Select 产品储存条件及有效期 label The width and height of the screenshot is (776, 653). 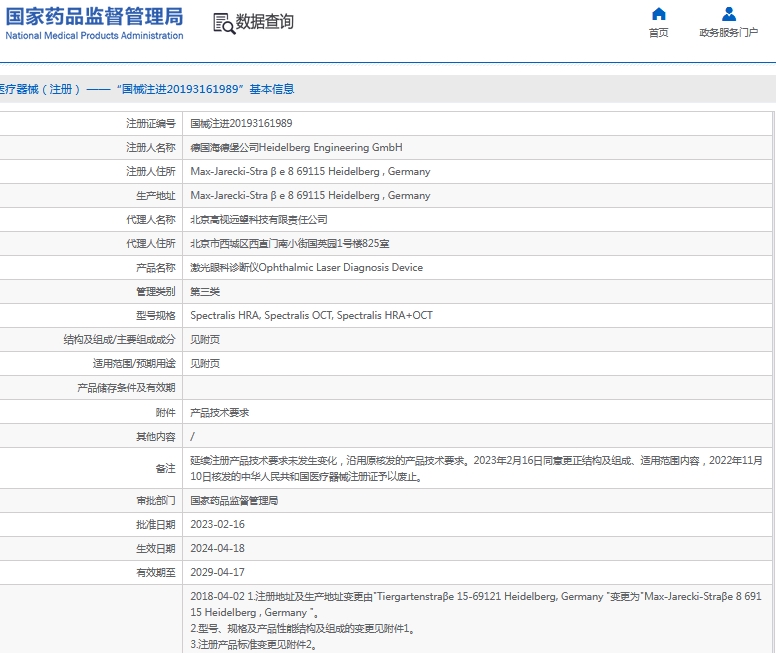pyautogui.click(x=126, y=388)
